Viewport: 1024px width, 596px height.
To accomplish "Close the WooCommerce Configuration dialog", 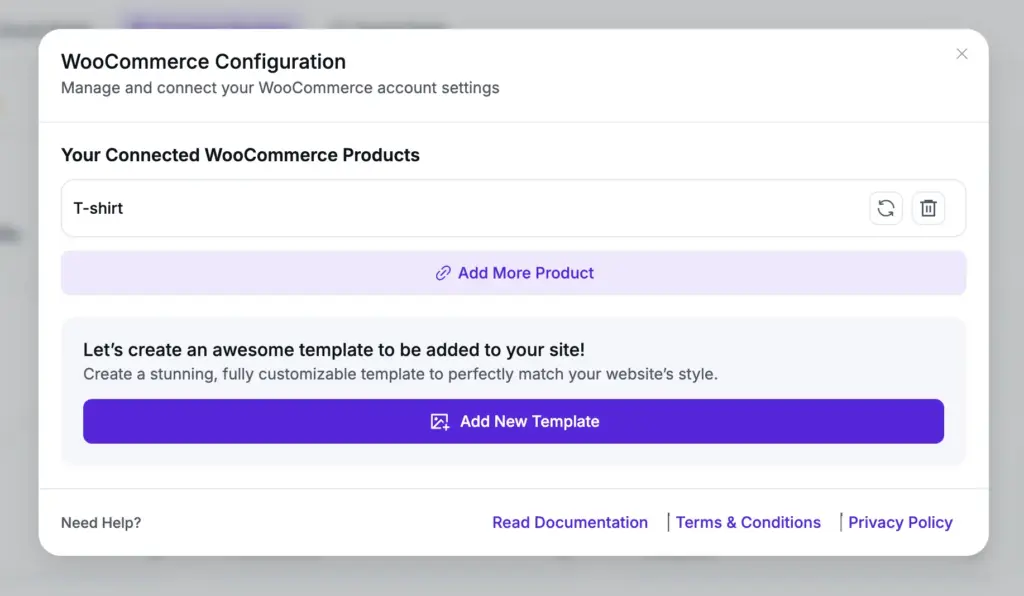I will click(961, 54).
